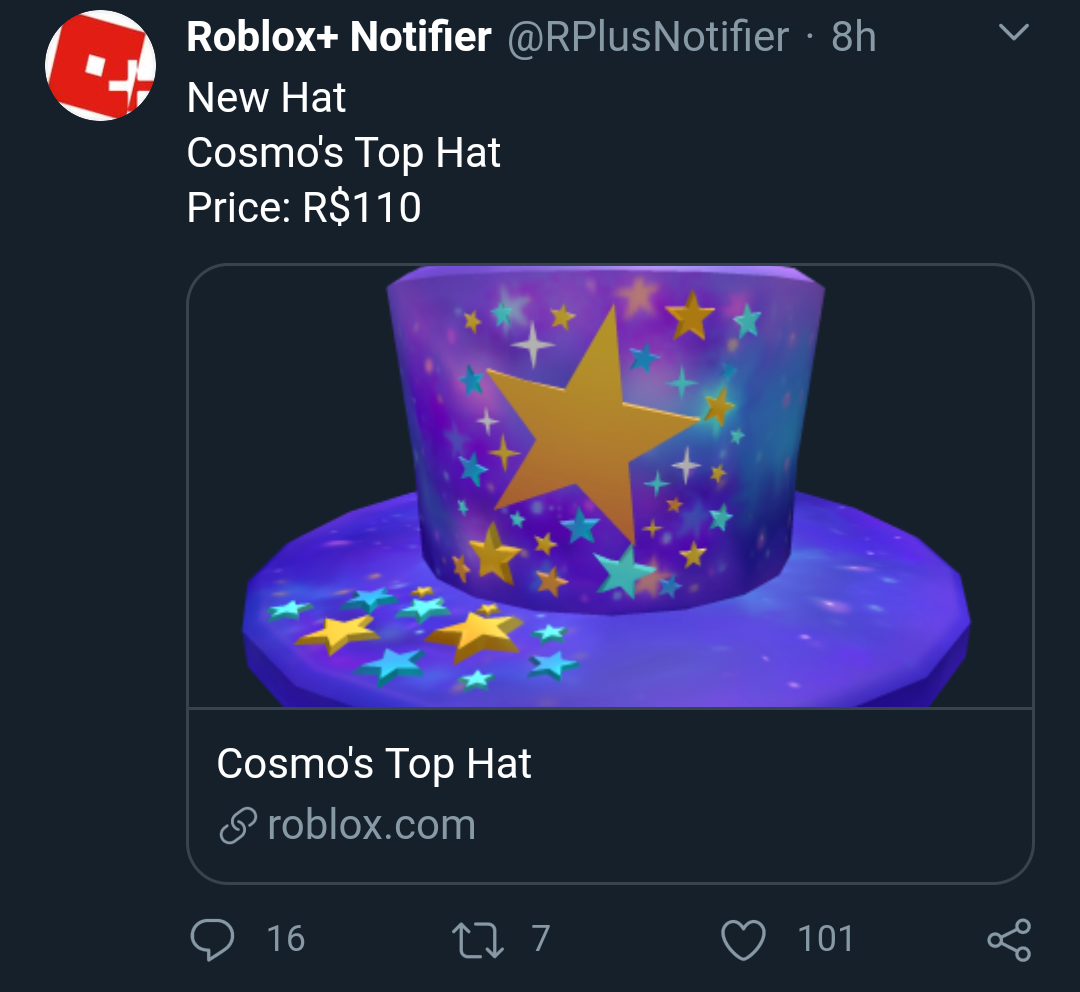Image resolution: width=1080 pixels, height=992 pixels.
Task: Open the Cosmo's Top Hat preview image
Action: [x=610, y=486]
